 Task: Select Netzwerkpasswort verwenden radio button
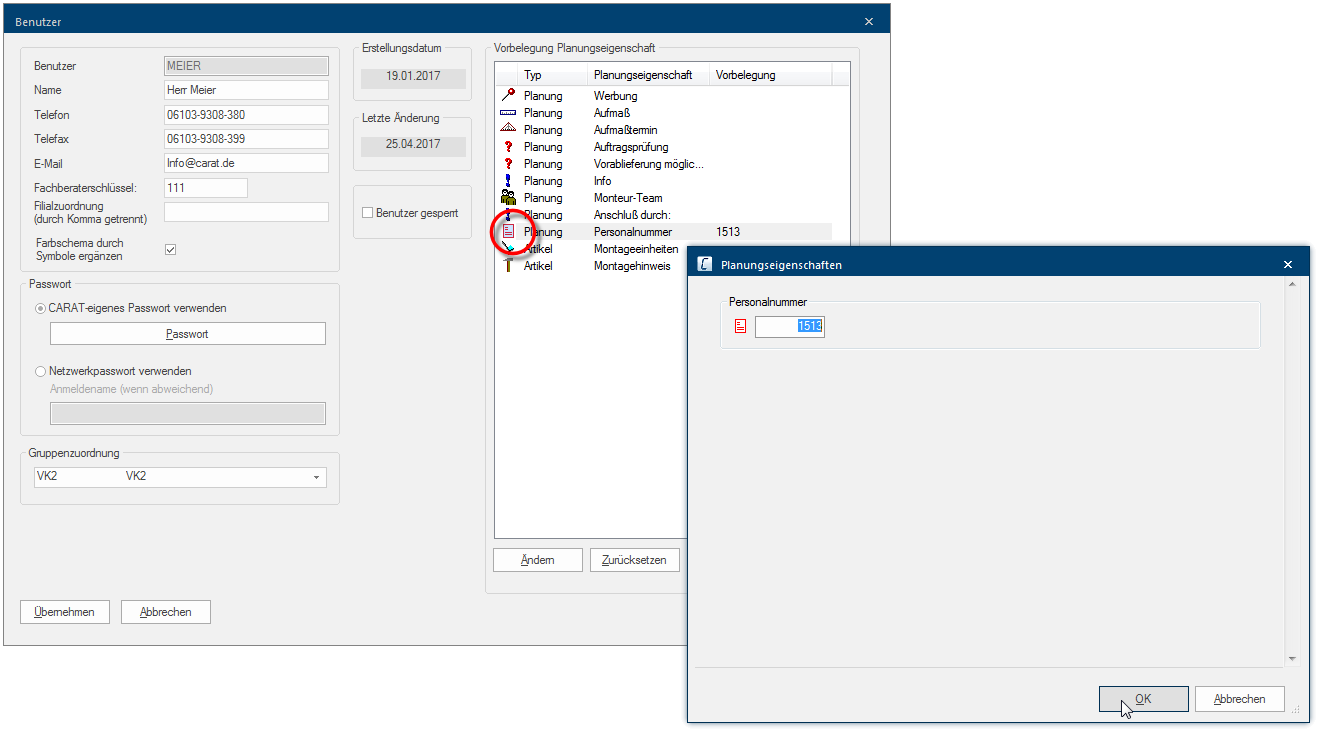pos(41,371)
